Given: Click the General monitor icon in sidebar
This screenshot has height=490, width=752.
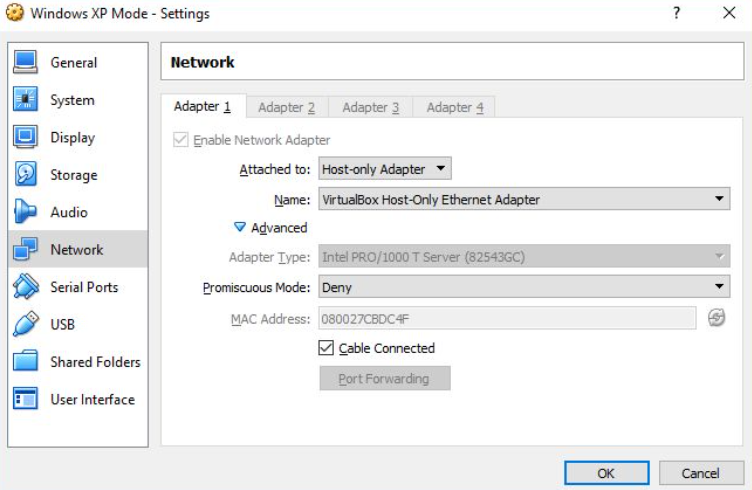Looking at the screenshot, I should point(25,62).
